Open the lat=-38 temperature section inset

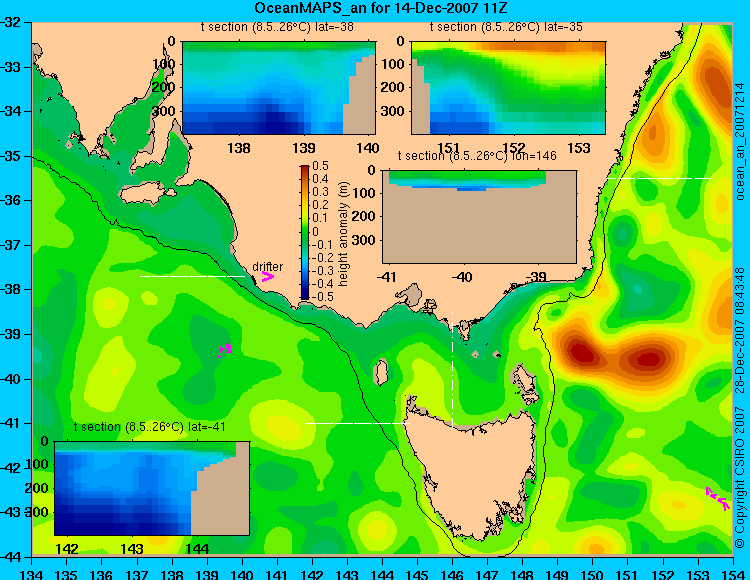[x=279, y=88]
